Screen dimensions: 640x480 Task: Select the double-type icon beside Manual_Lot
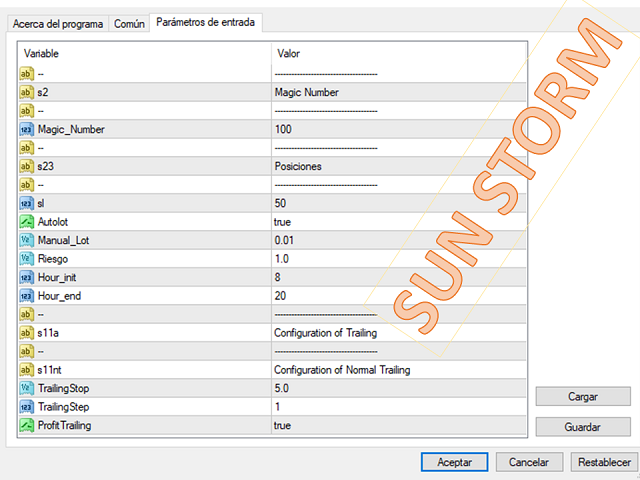[x=27, y=240]
